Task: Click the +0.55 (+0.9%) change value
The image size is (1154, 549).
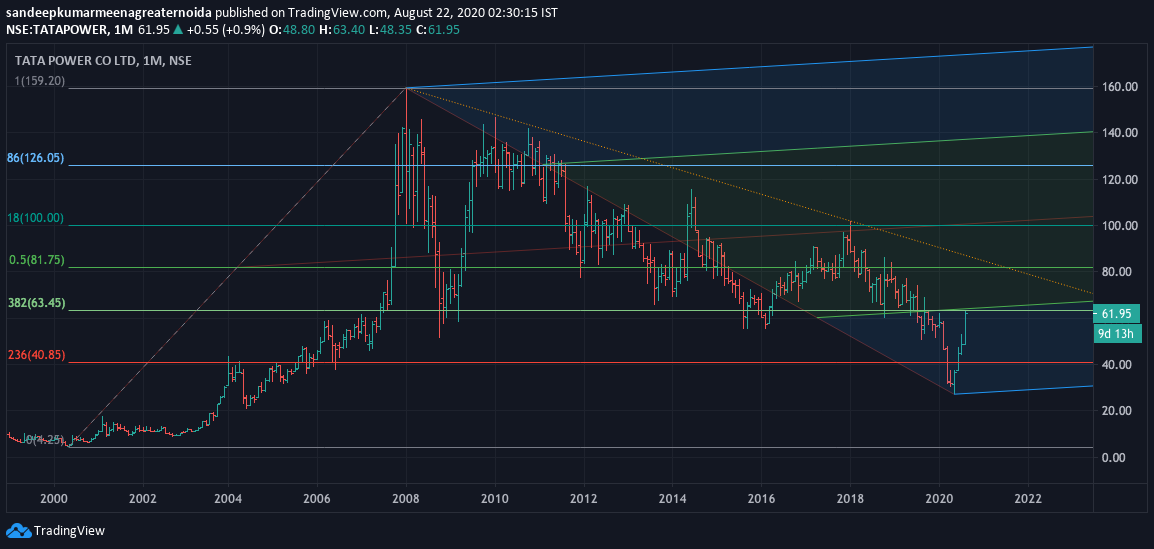Action: pos(228,28)
